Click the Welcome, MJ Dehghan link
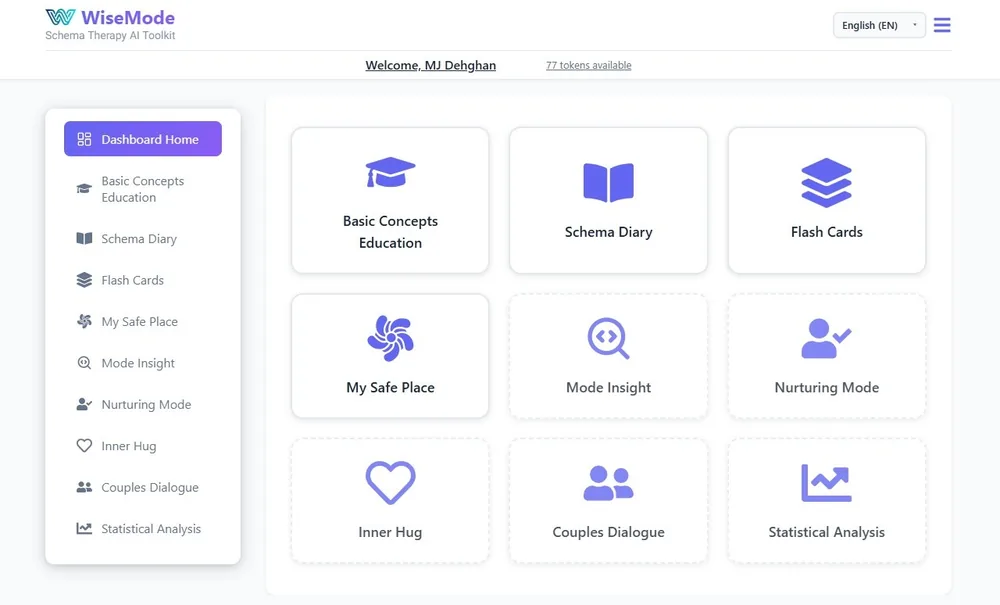Viewport: 1000px width, 605px height. (x=430, y=65)
